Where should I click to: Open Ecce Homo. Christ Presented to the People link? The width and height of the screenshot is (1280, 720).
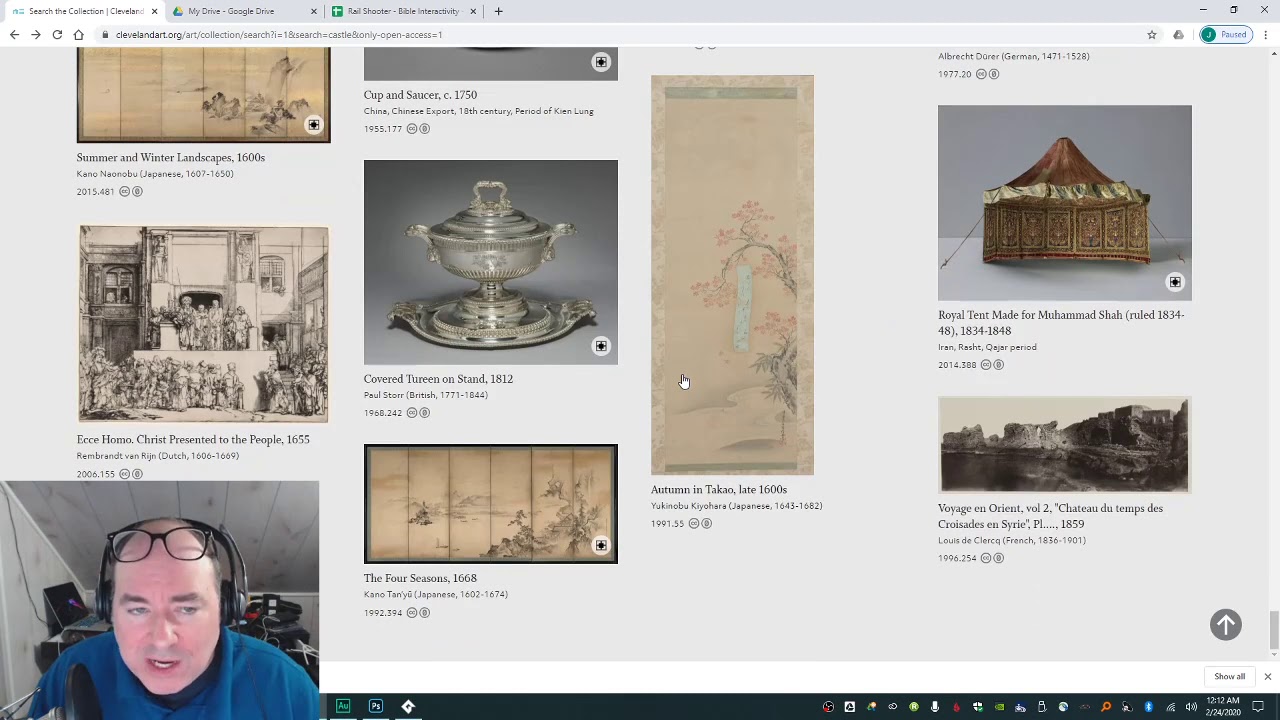point(193,440)
